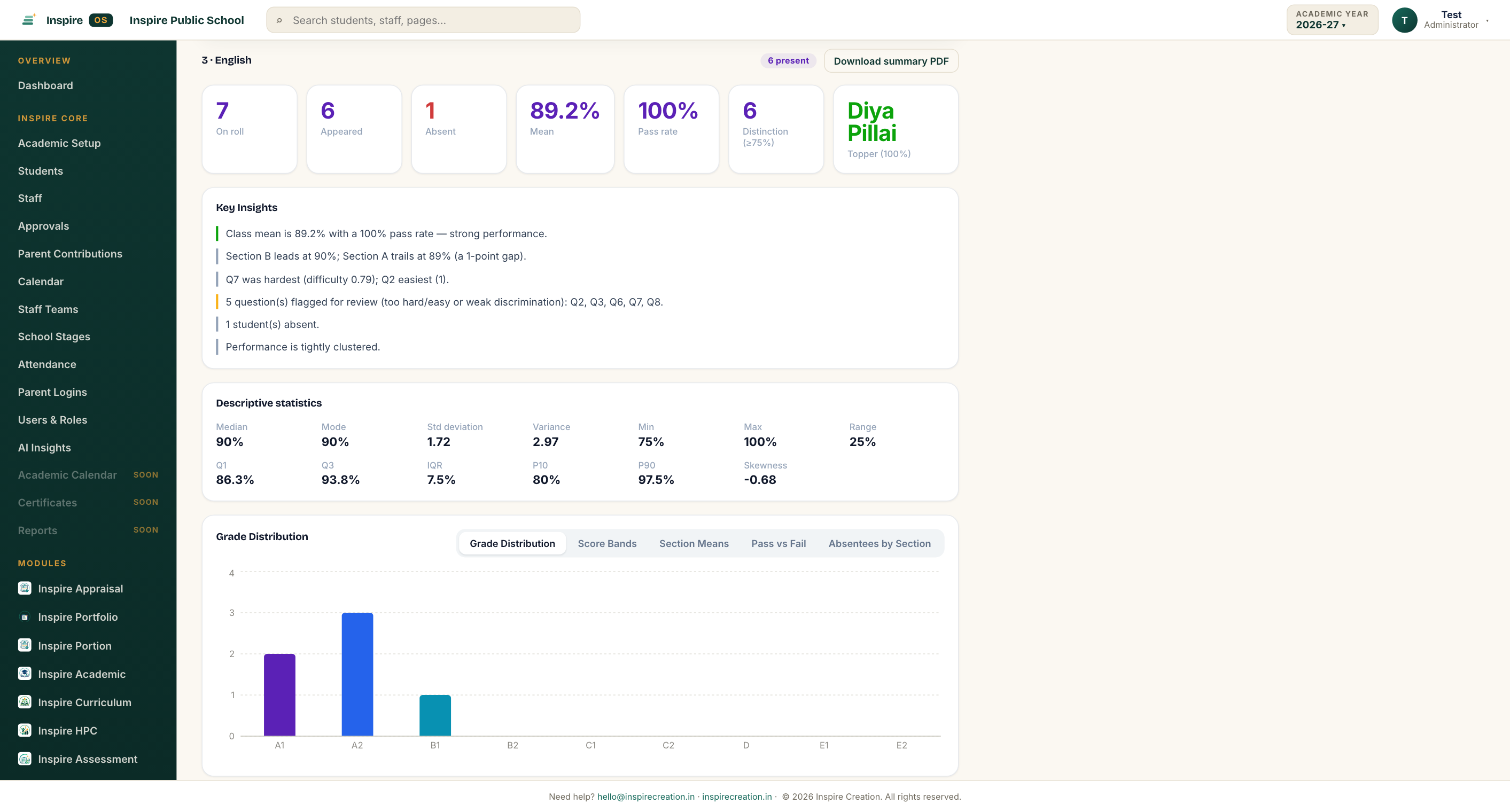
Task: Open AI Insights in sidebar
Action: (x=44, y=448)
